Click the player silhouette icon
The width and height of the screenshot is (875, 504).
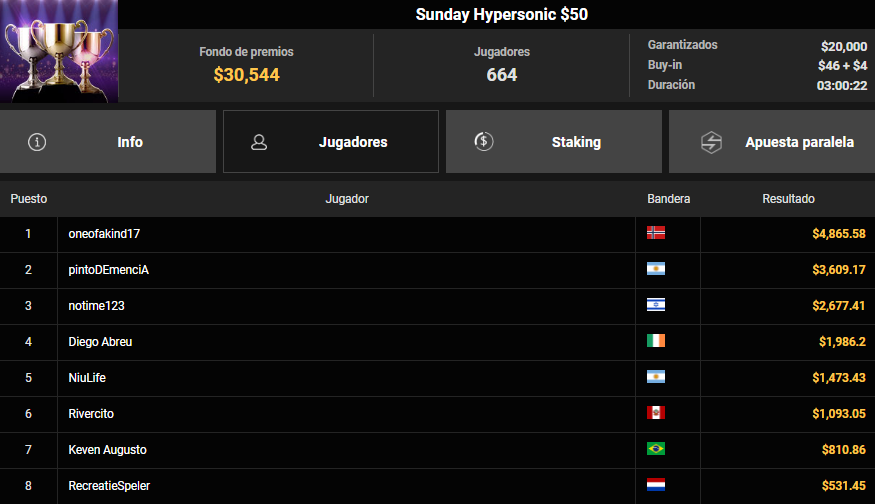[x=259, y=142]
